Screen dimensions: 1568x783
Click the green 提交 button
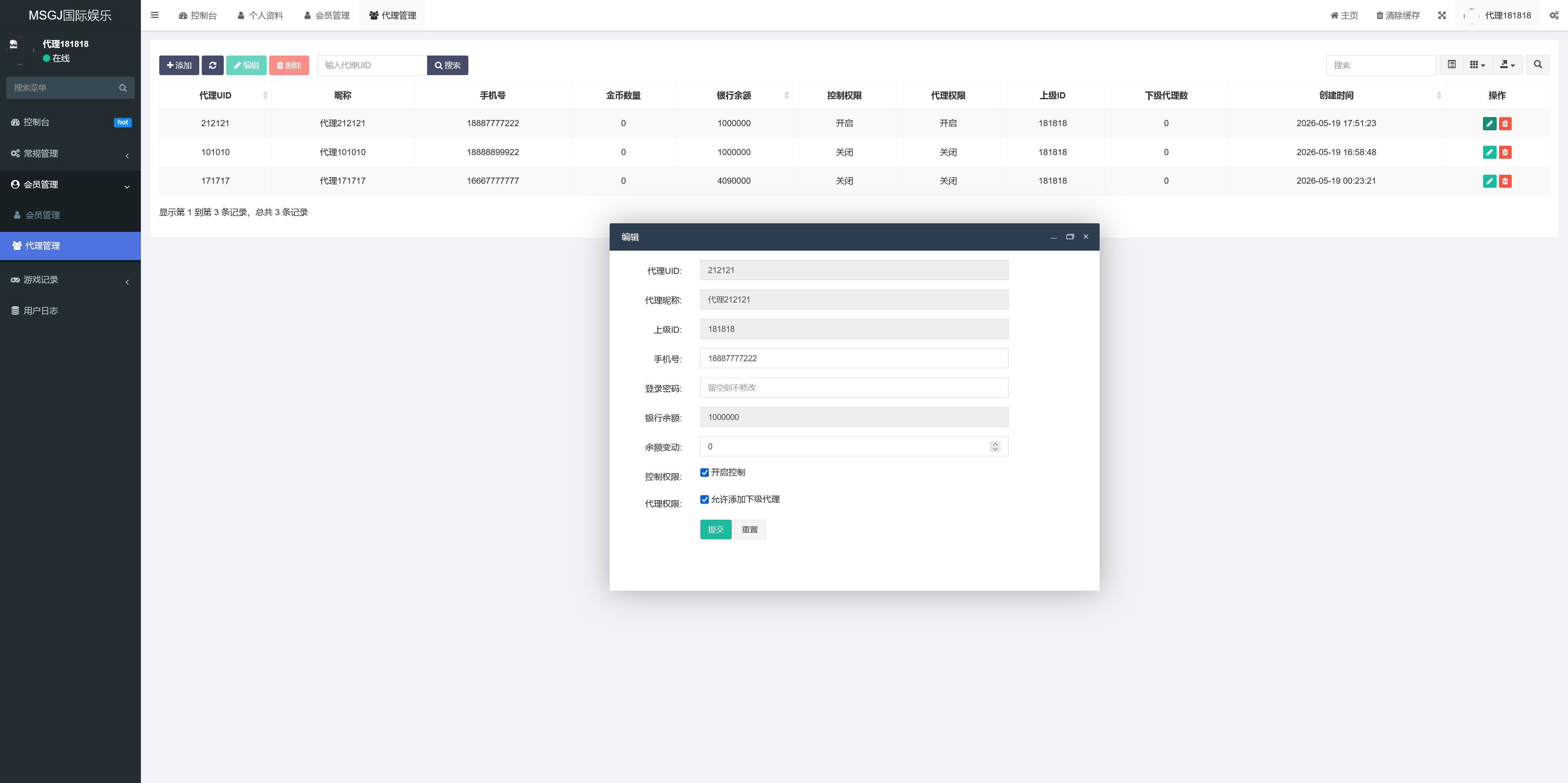click(x=715, y=529)
